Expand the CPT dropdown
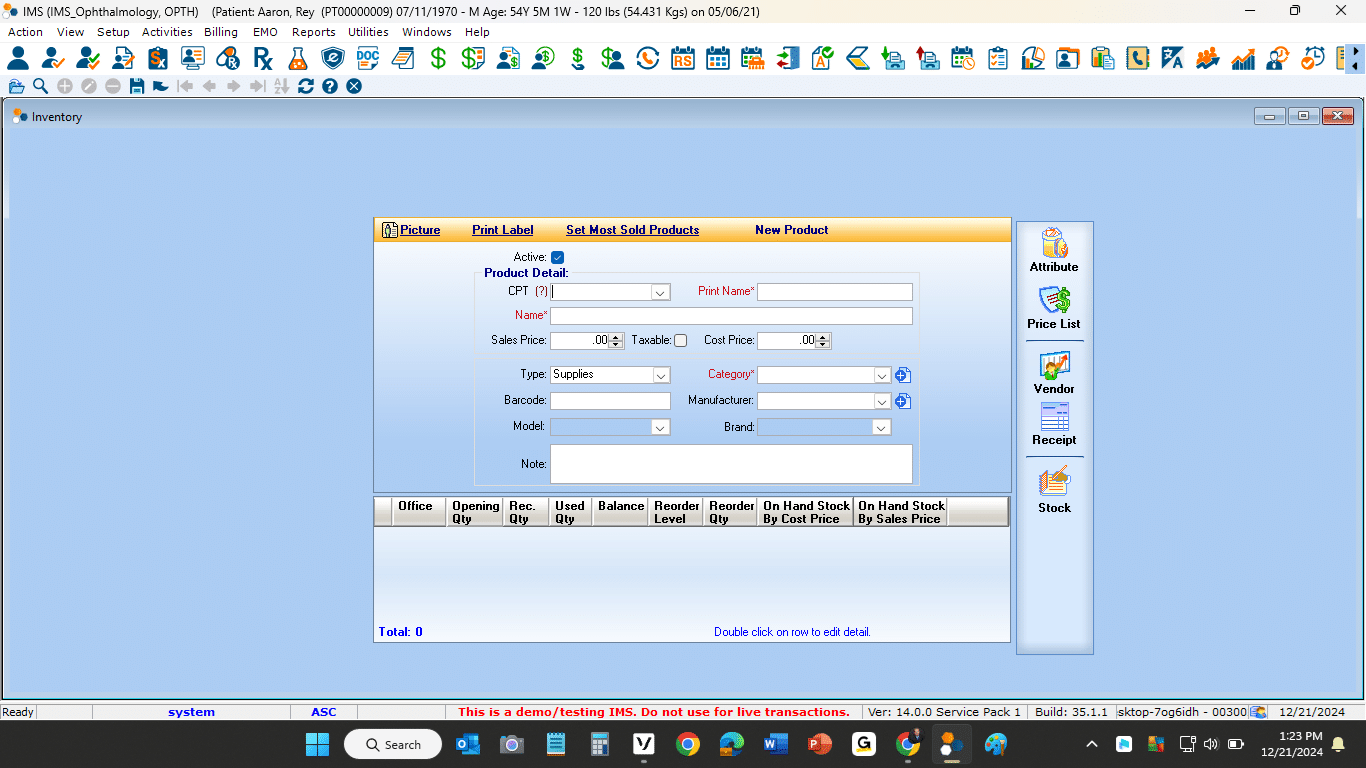 tap(660, 293)
